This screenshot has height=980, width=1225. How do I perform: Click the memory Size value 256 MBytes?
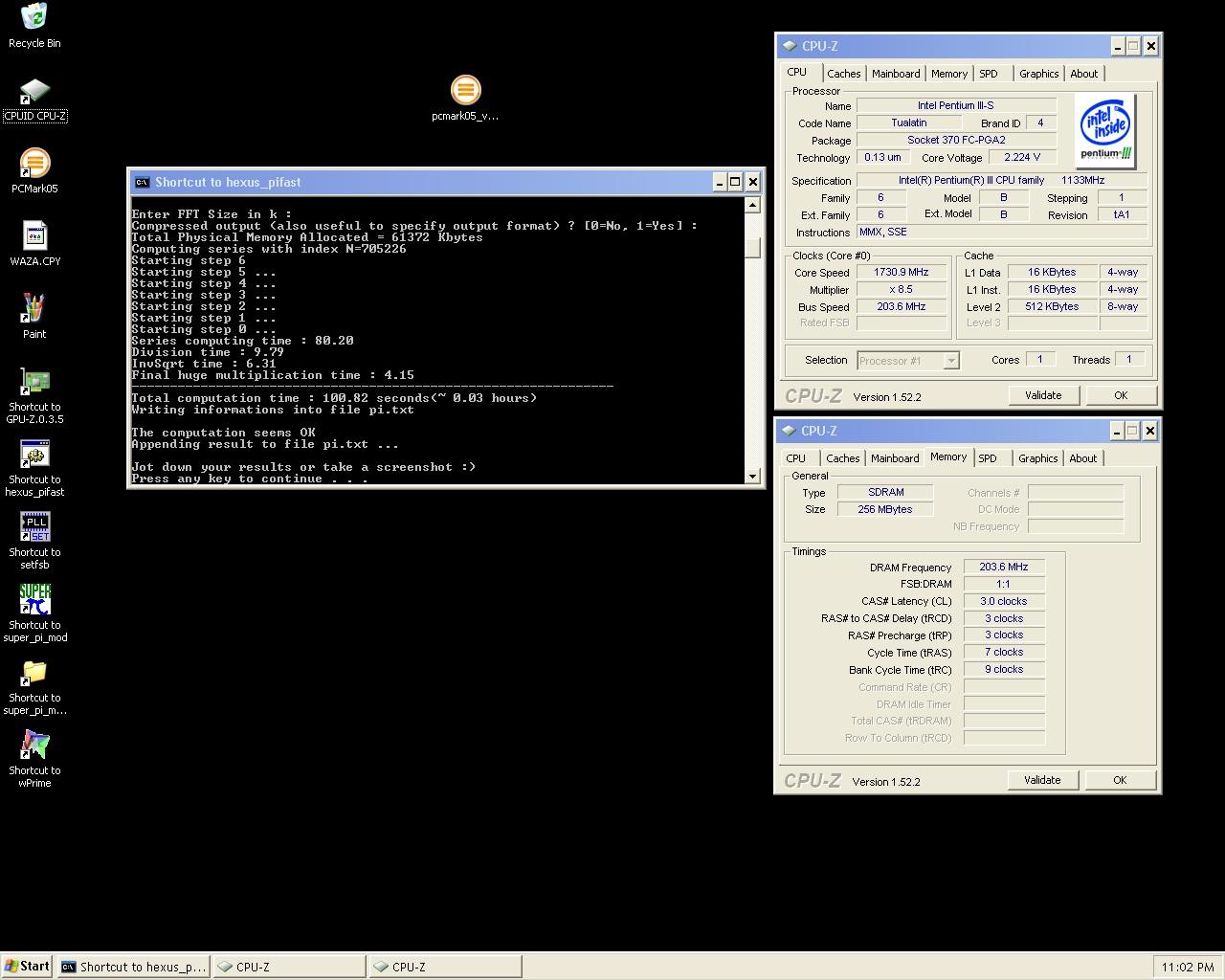(885, 510)
